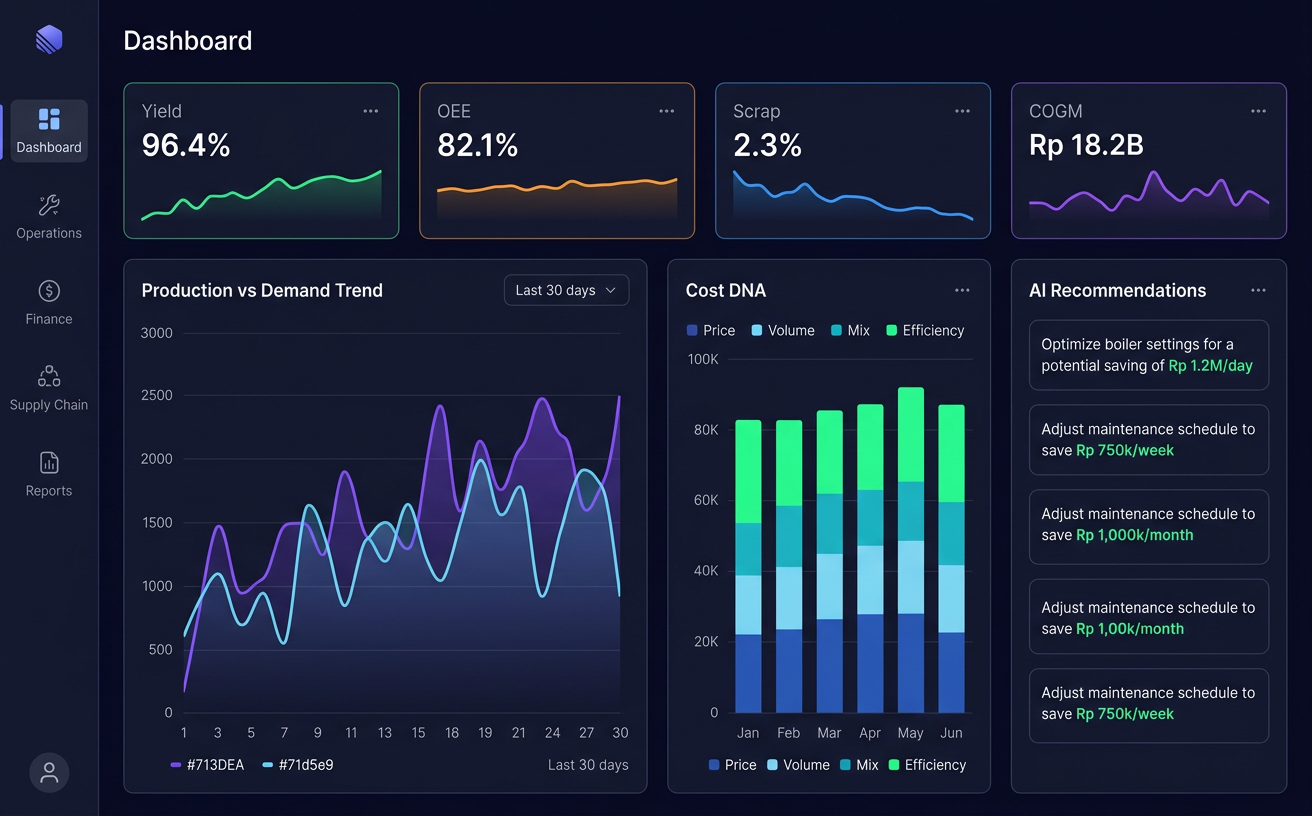Toggle the Efficiency series in the bottom legend
Viewport: 1312px width, 816px height.
click(x=927, y=765)
